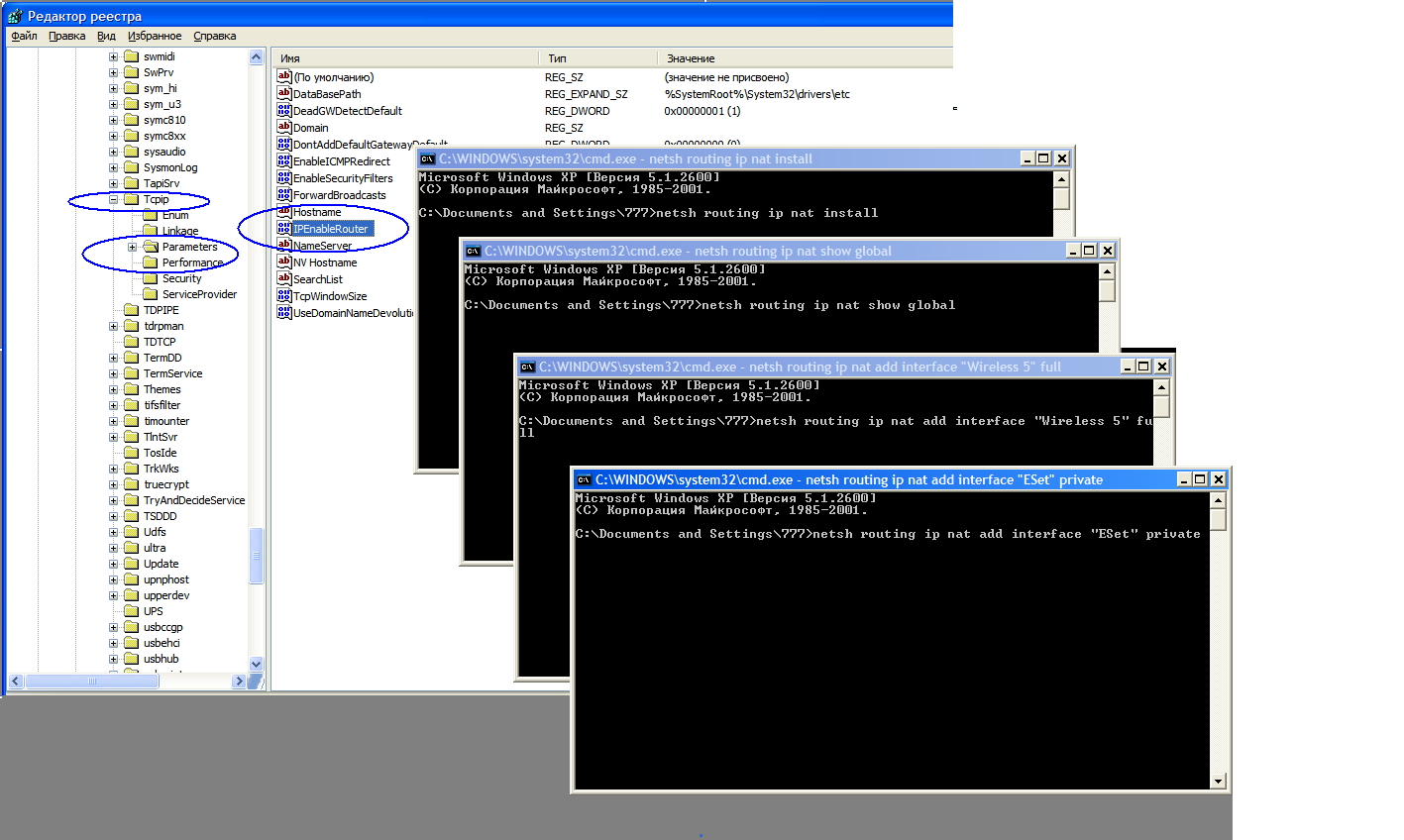Click the Значение column header
Screen dimensions: 1404x840
[x=691, y=58]
